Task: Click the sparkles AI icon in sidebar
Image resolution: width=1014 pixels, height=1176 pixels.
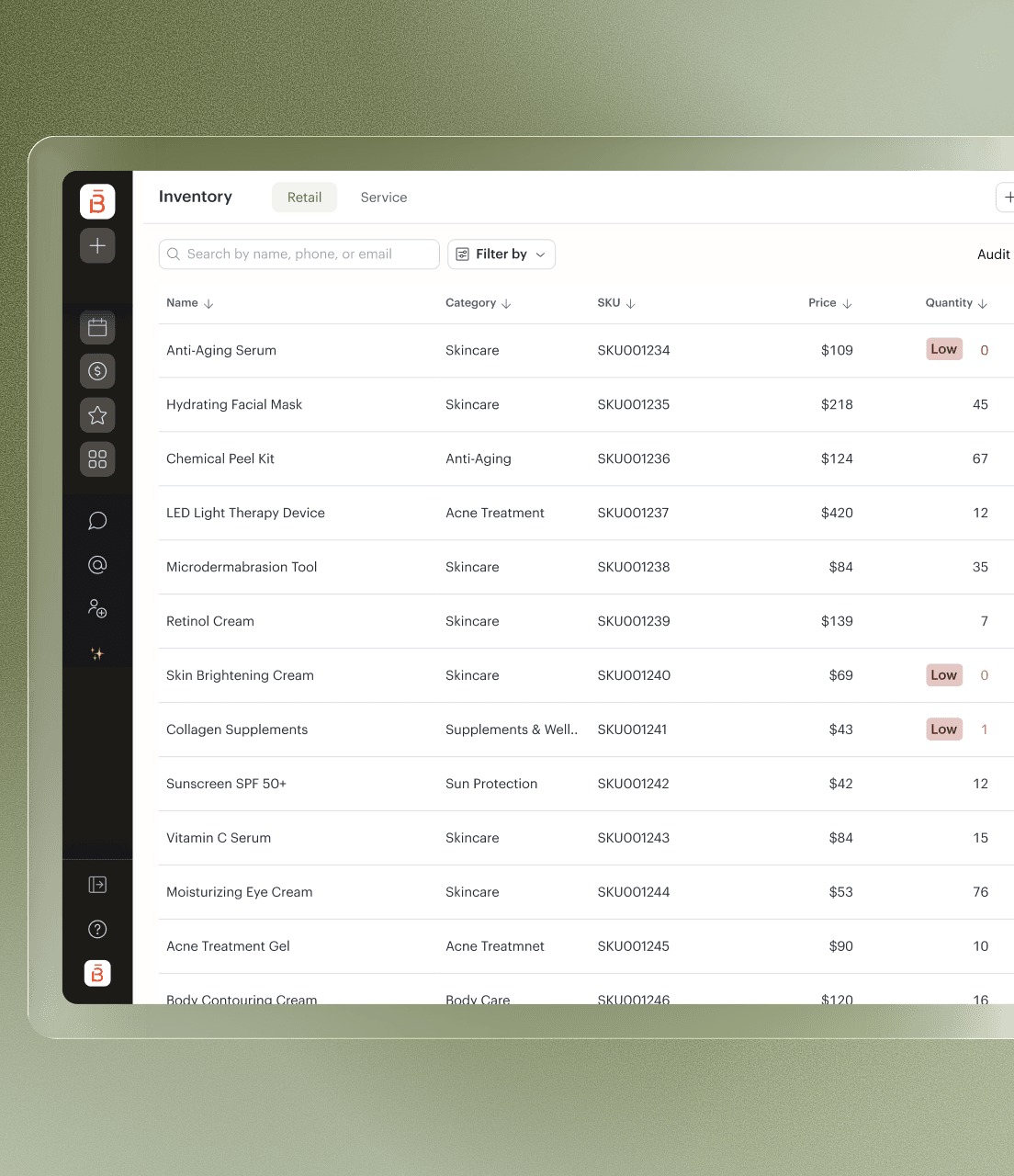Action: point(97,653)
